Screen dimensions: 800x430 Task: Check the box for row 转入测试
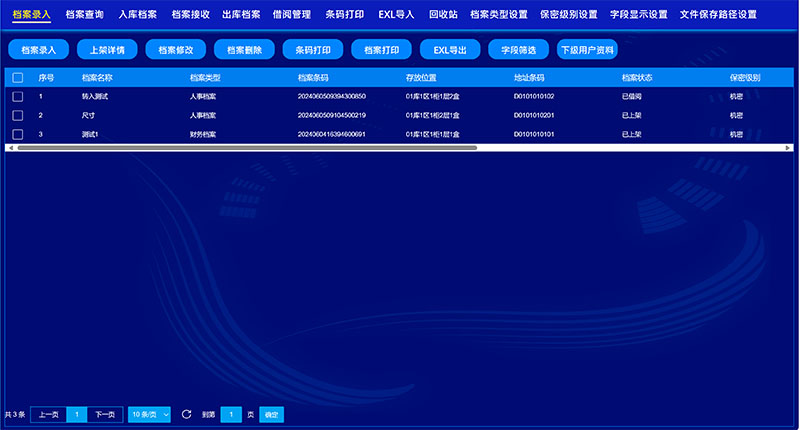[18, 96]
